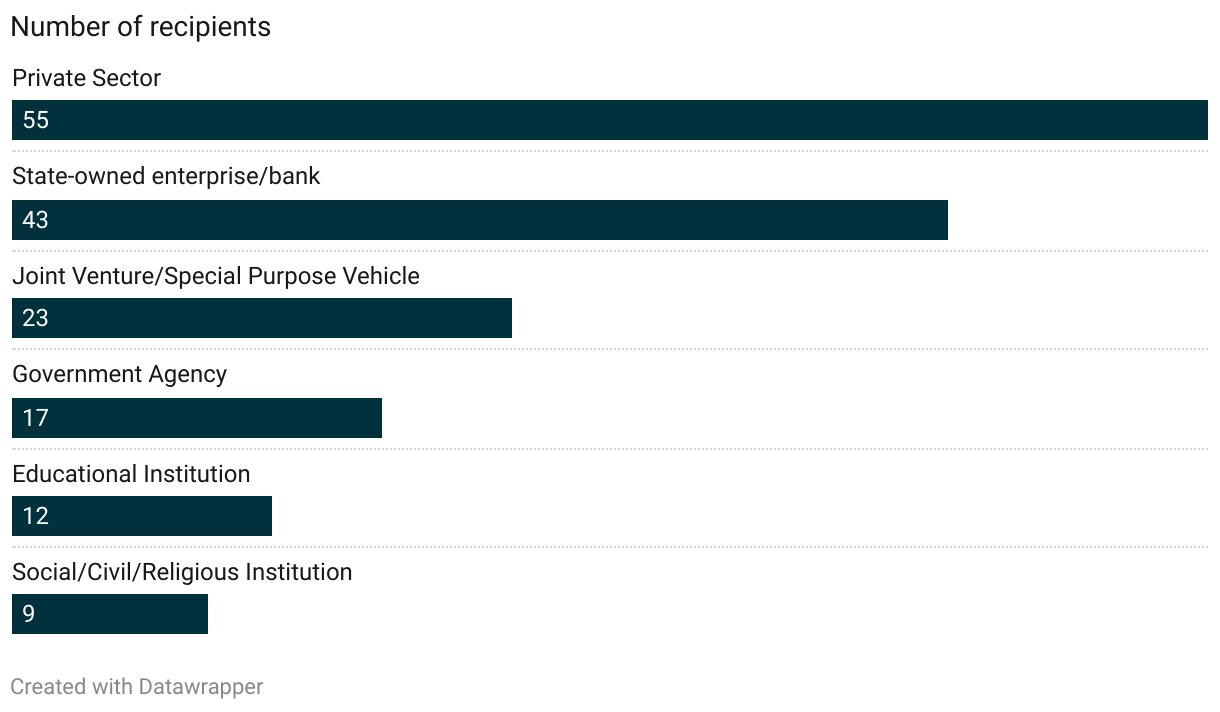Select the Private Sector category label

[x=86, y=78]
